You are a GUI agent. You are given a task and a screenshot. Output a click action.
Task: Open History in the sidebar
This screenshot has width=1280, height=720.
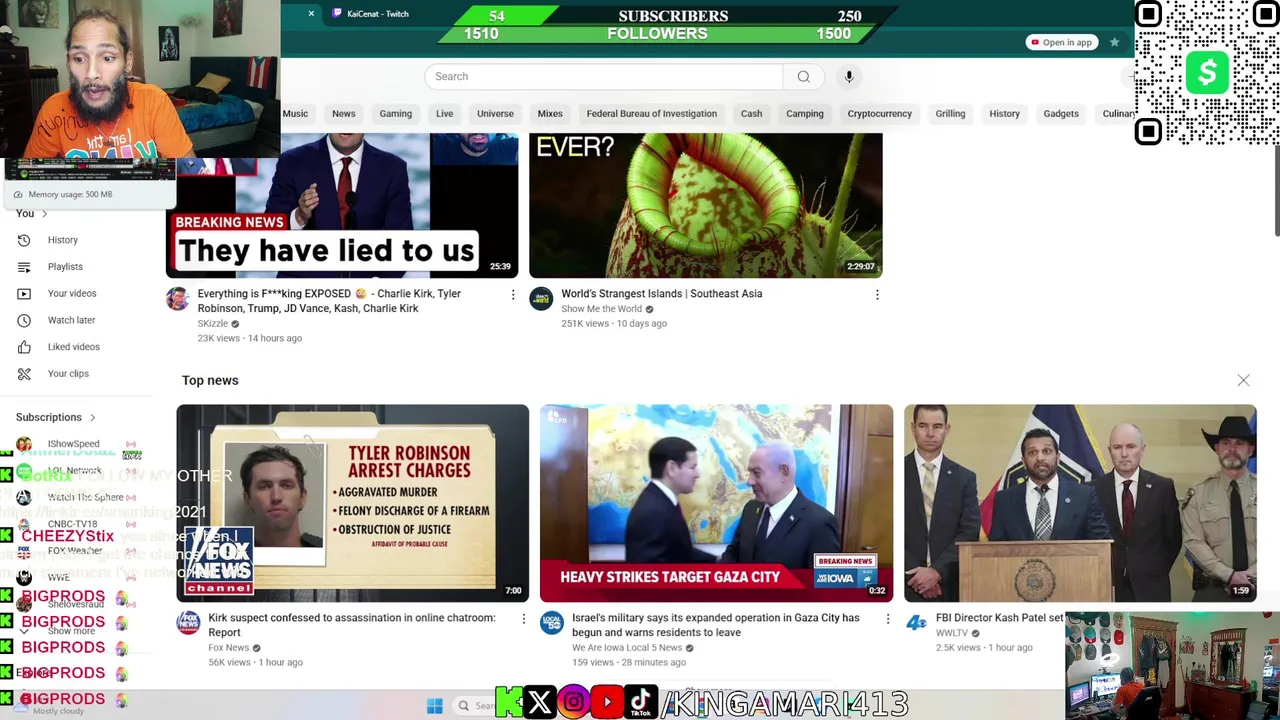(62, 240)
